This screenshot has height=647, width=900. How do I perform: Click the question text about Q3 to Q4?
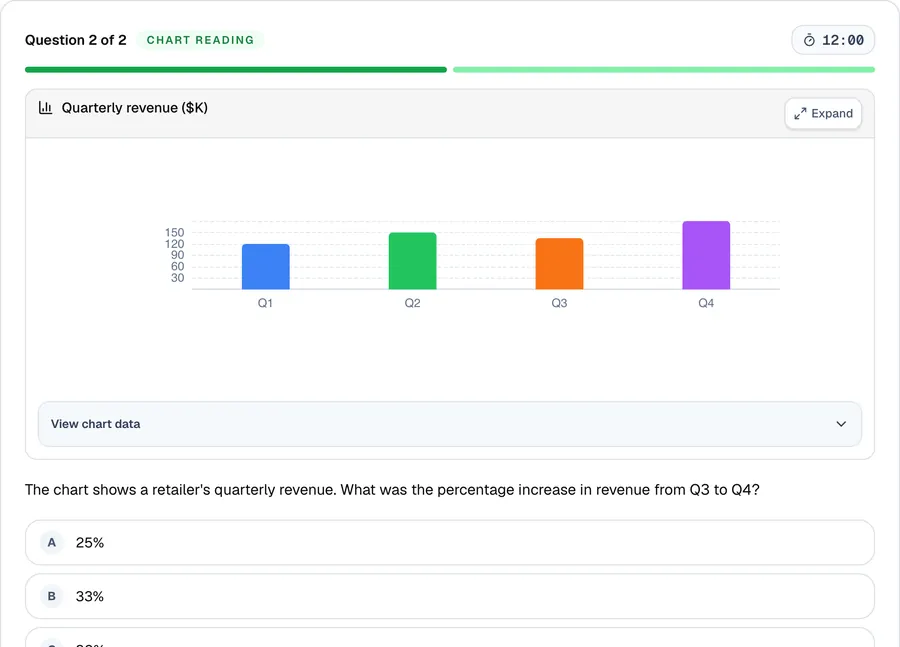392,490
